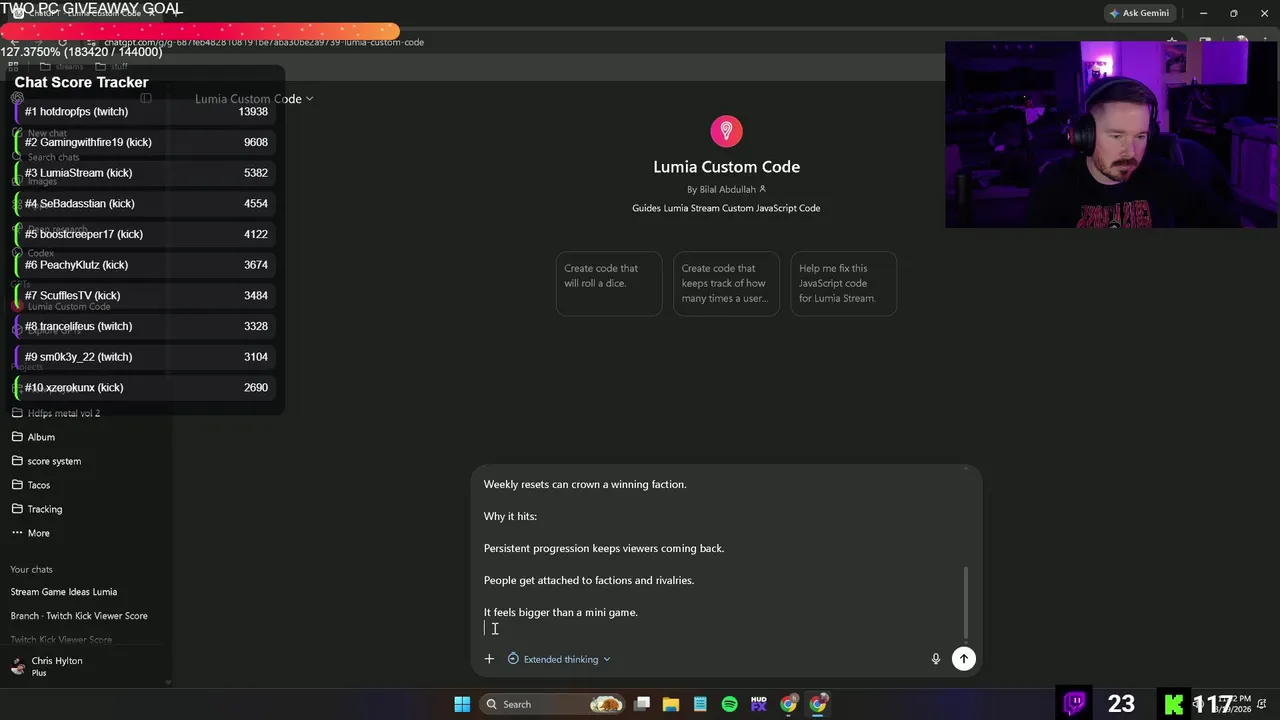This screenshot has height=720, width=1280.
Task: Click the message box vertical scrollbar
Action: pyautogui.click(x=965, y=602)
